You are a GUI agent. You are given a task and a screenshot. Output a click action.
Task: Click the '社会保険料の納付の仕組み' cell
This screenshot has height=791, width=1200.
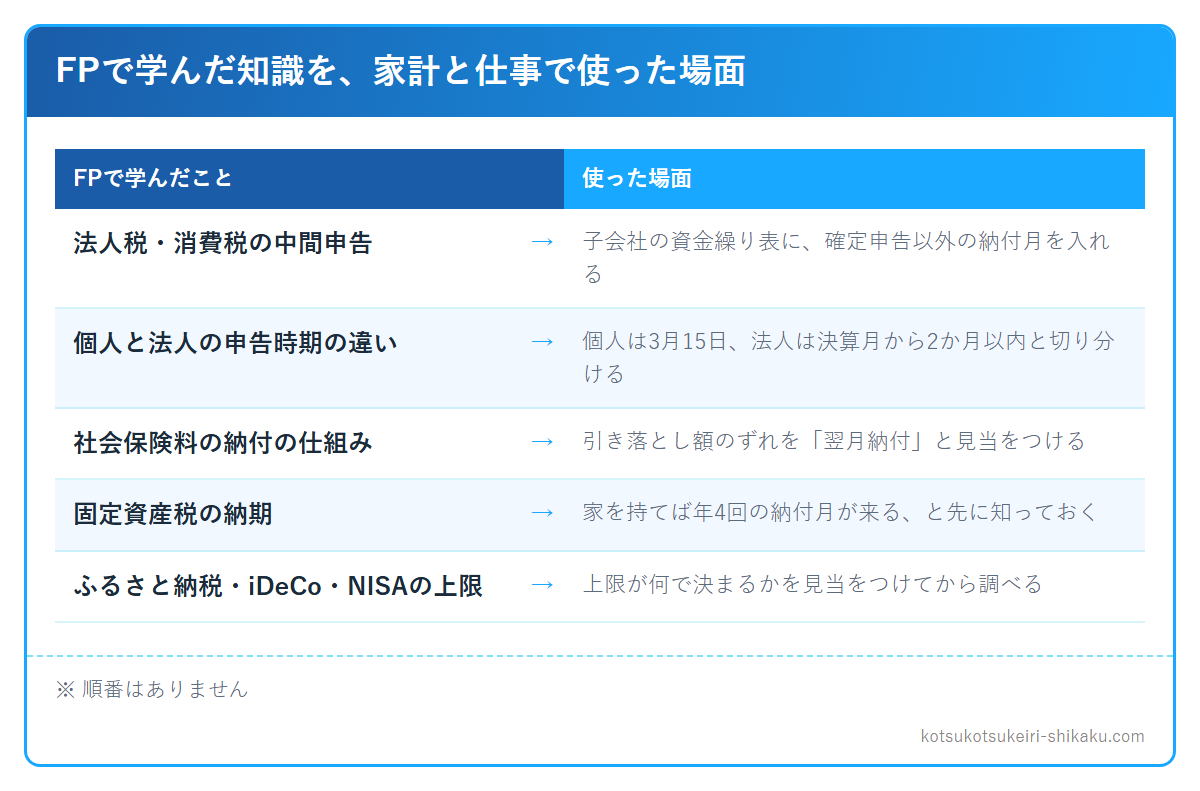point(223,443)
